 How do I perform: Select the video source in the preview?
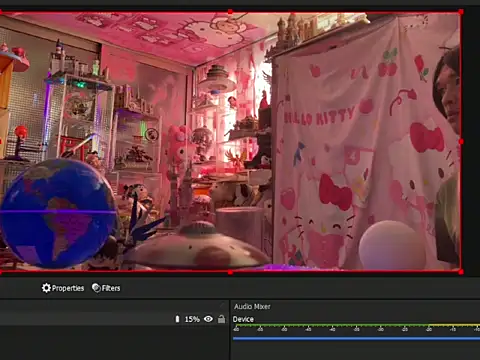pyautogui.click(x=230, y=142)
